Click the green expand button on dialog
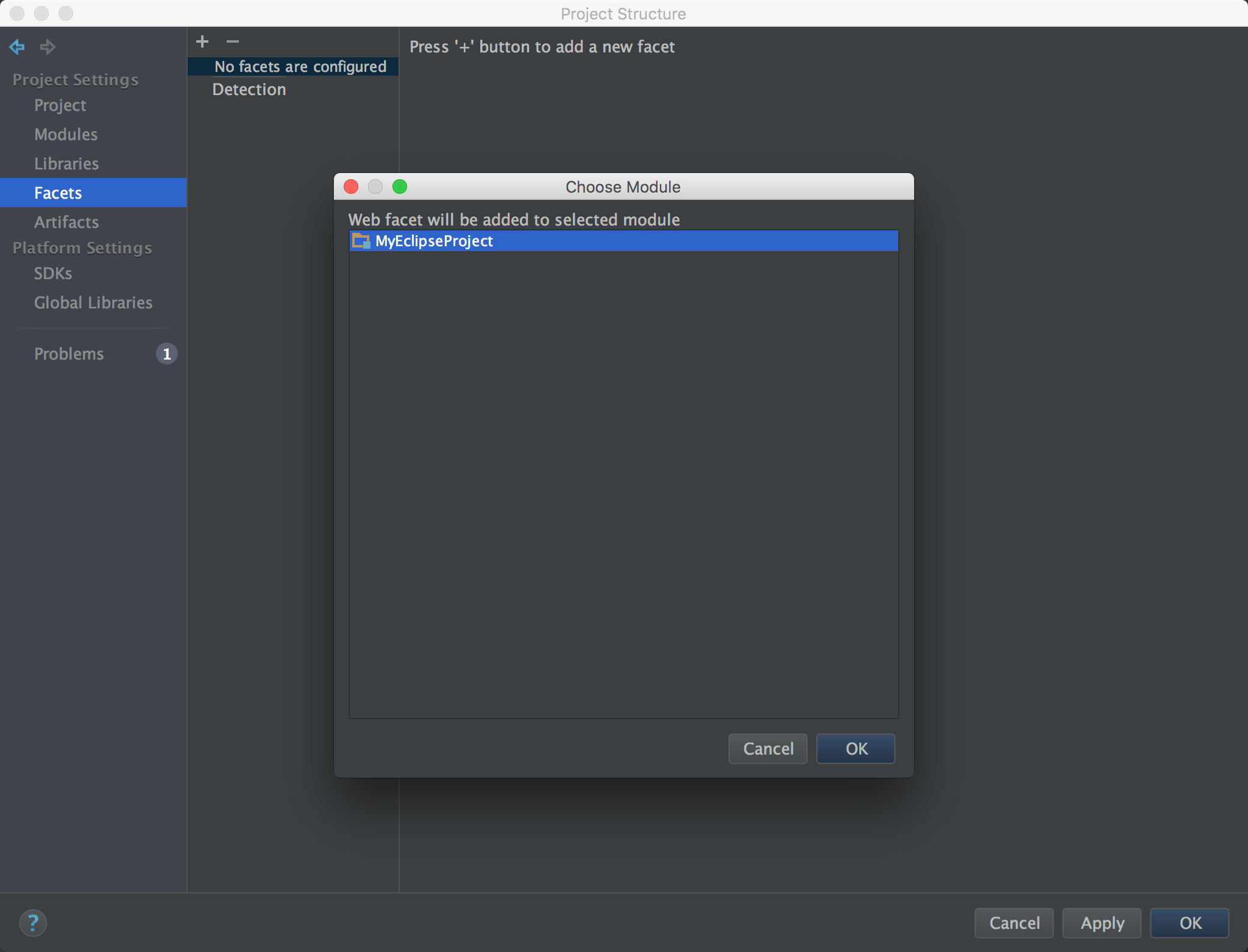Image resolution: width=1248 pixels, height=952 pixels. 398,186
